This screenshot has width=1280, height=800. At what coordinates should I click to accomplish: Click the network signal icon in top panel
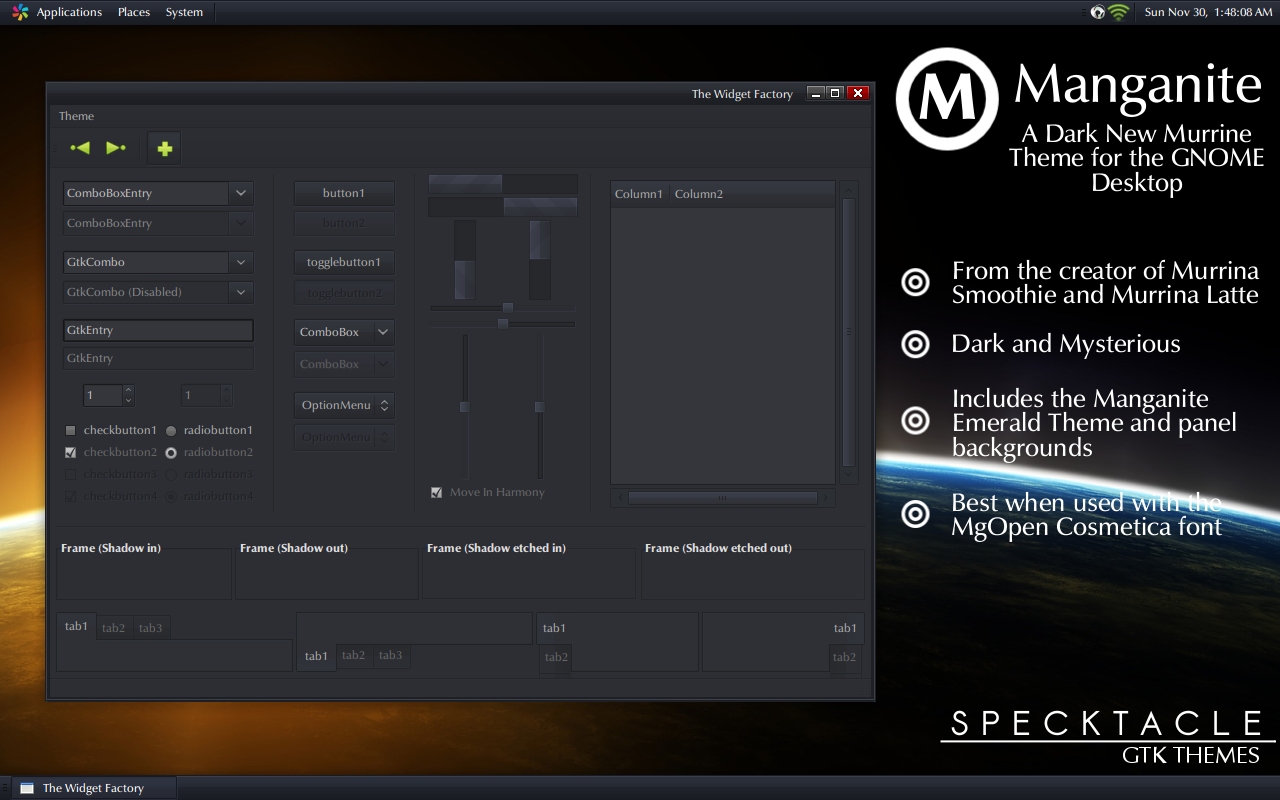click(1119, 12)
